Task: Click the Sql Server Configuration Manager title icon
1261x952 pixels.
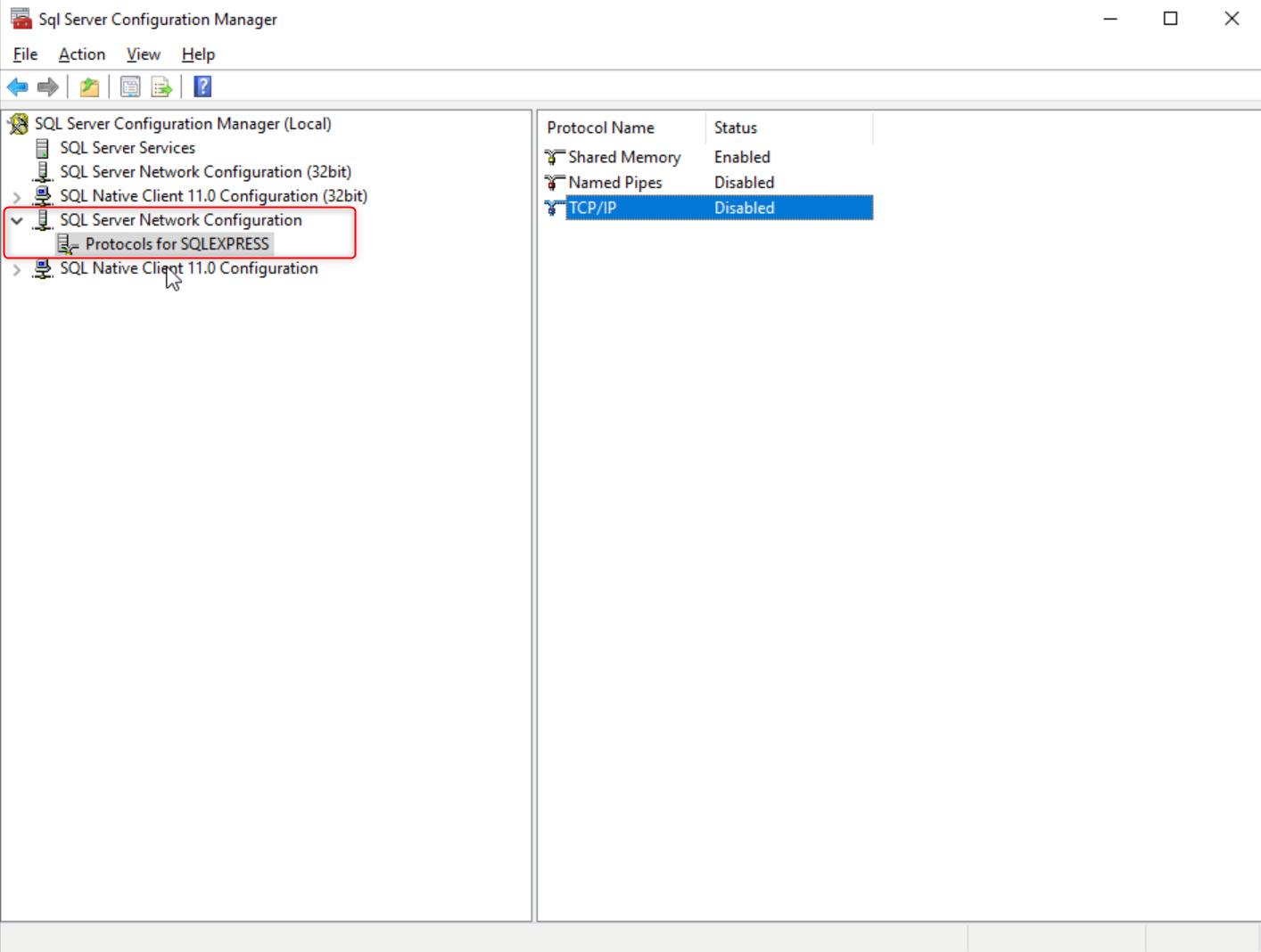Action: [x=21, y=19]
